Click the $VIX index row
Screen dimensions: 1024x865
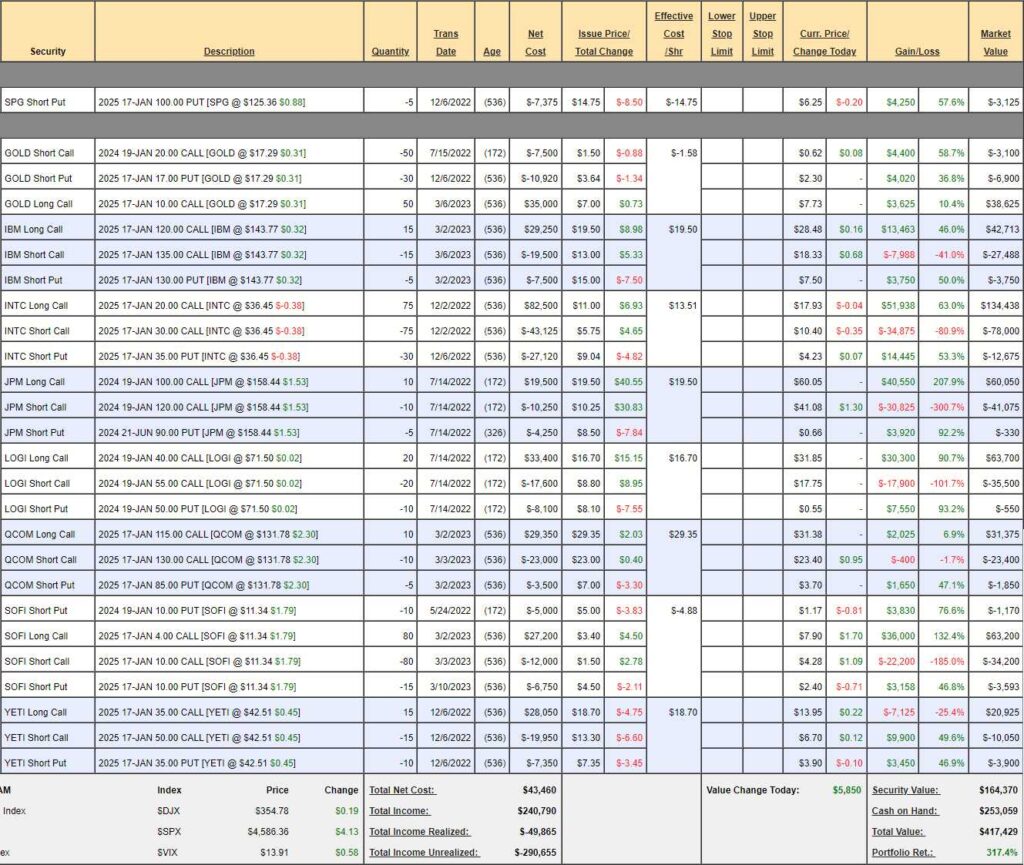tap(170, 852)
